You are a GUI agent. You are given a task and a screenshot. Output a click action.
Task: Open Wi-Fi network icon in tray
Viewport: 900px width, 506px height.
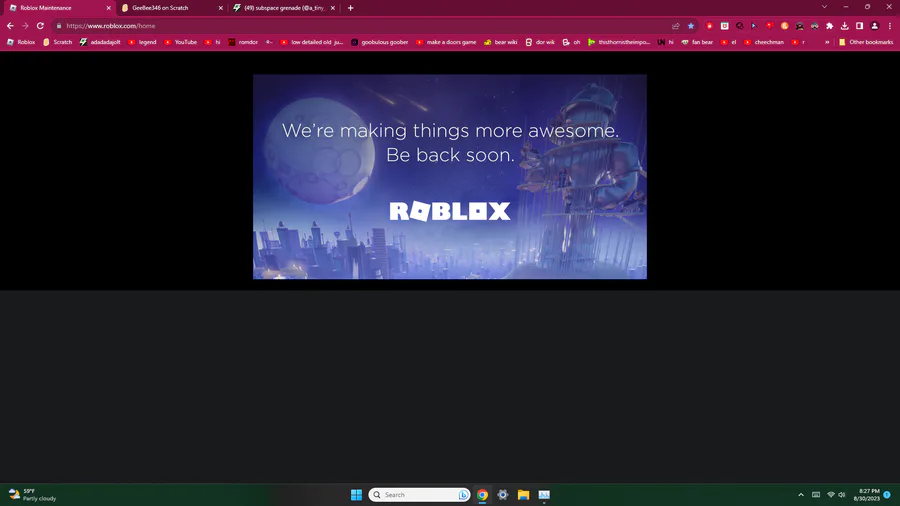(831, 495)
